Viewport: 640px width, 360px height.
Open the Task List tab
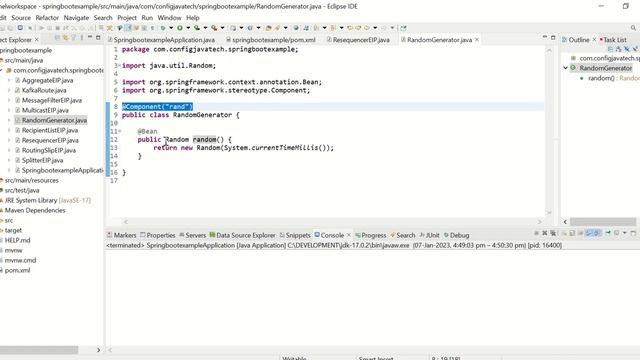[614, 40]
